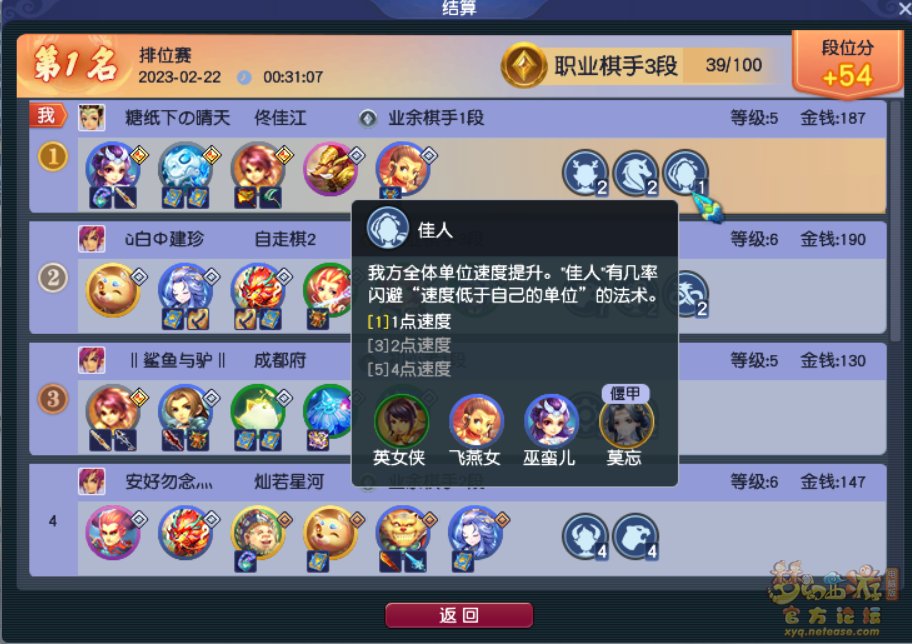Open player 糖纸下の晴天 avatar
The height and width of the screenshot is (644, 912).
pyautogui.click(x=92, y=118)
